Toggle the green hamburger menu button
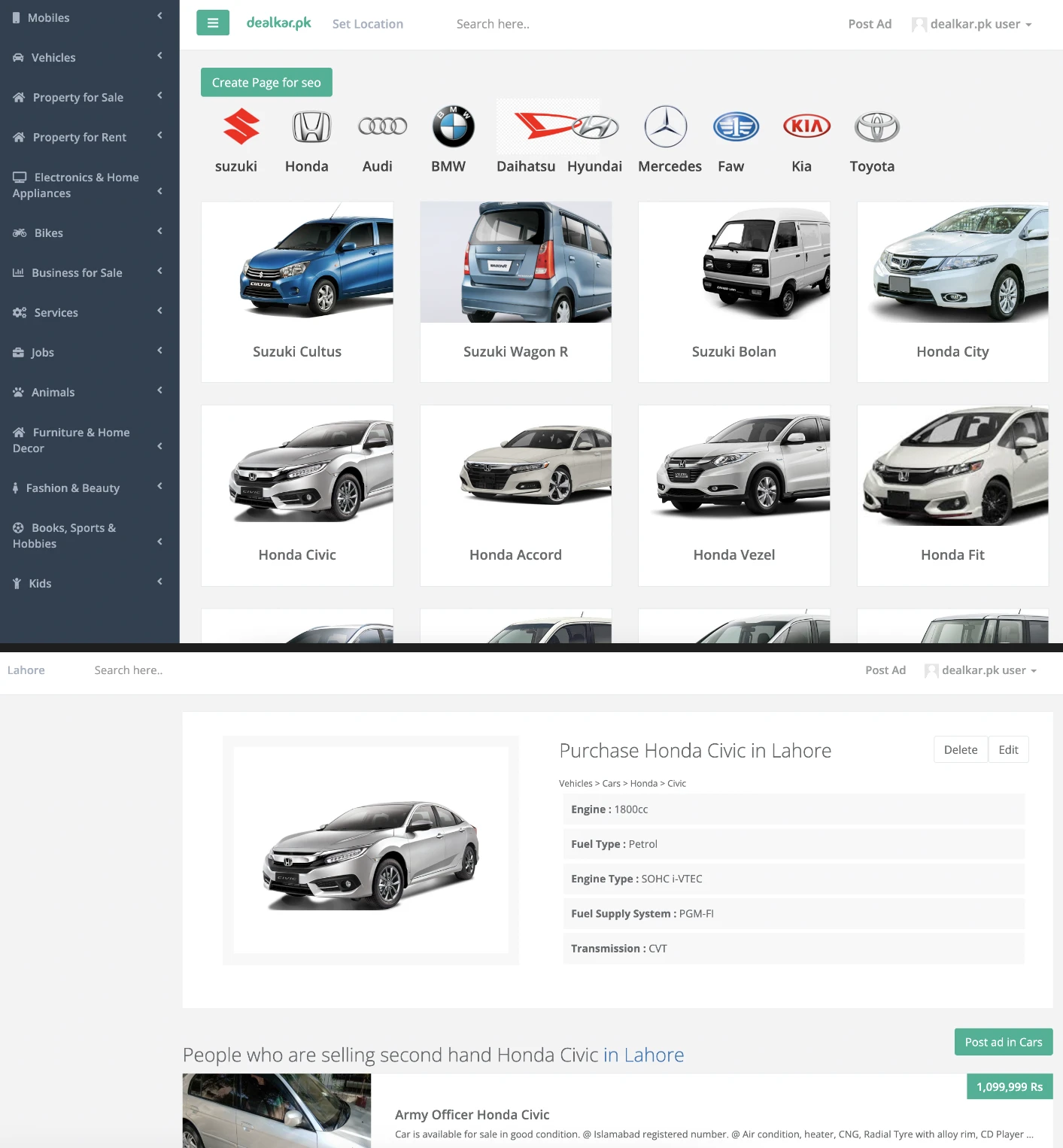 (x=212, y=23)
